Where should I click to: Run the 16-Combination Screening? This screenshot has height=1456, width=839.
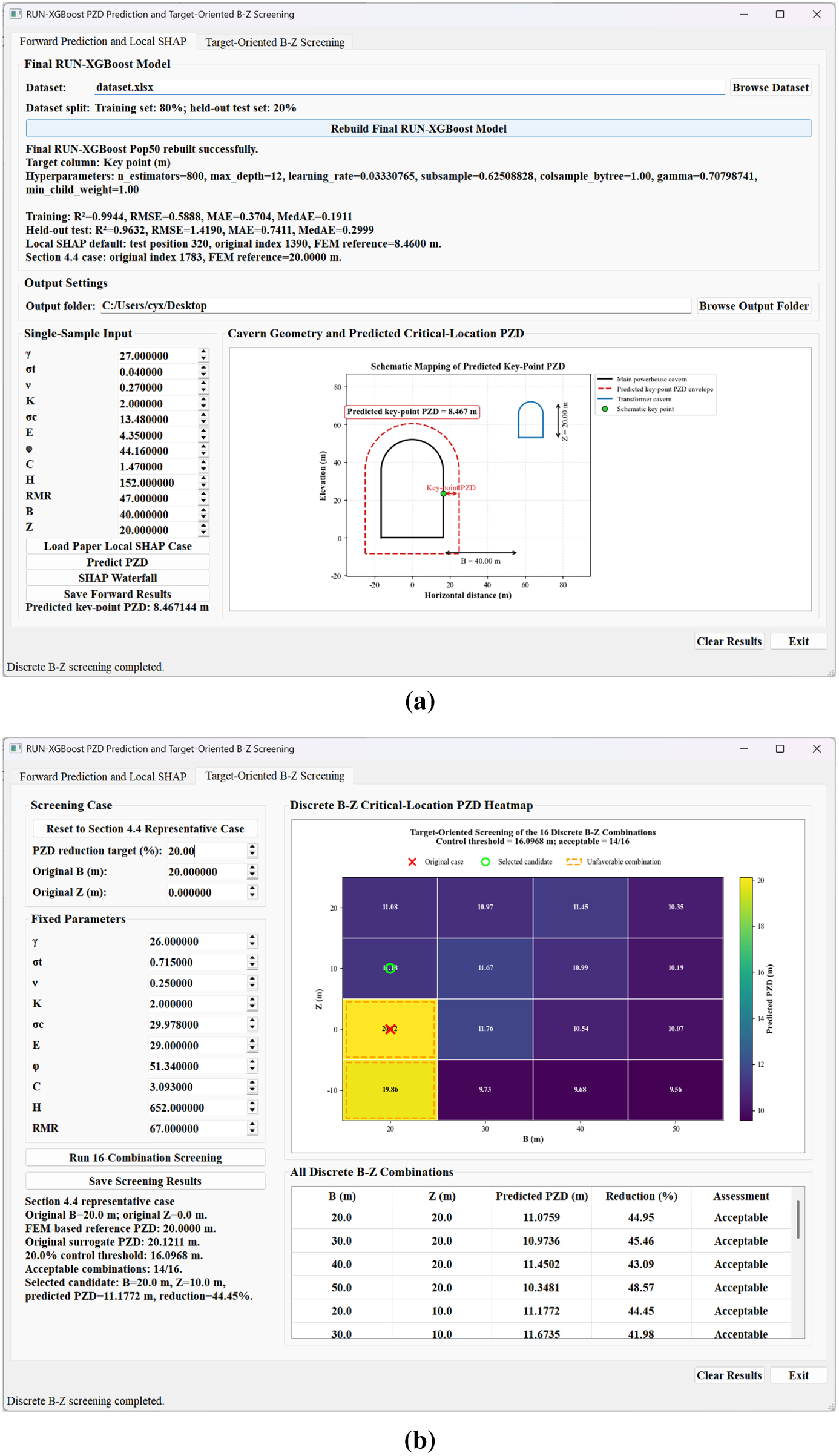coord(145,1158)
